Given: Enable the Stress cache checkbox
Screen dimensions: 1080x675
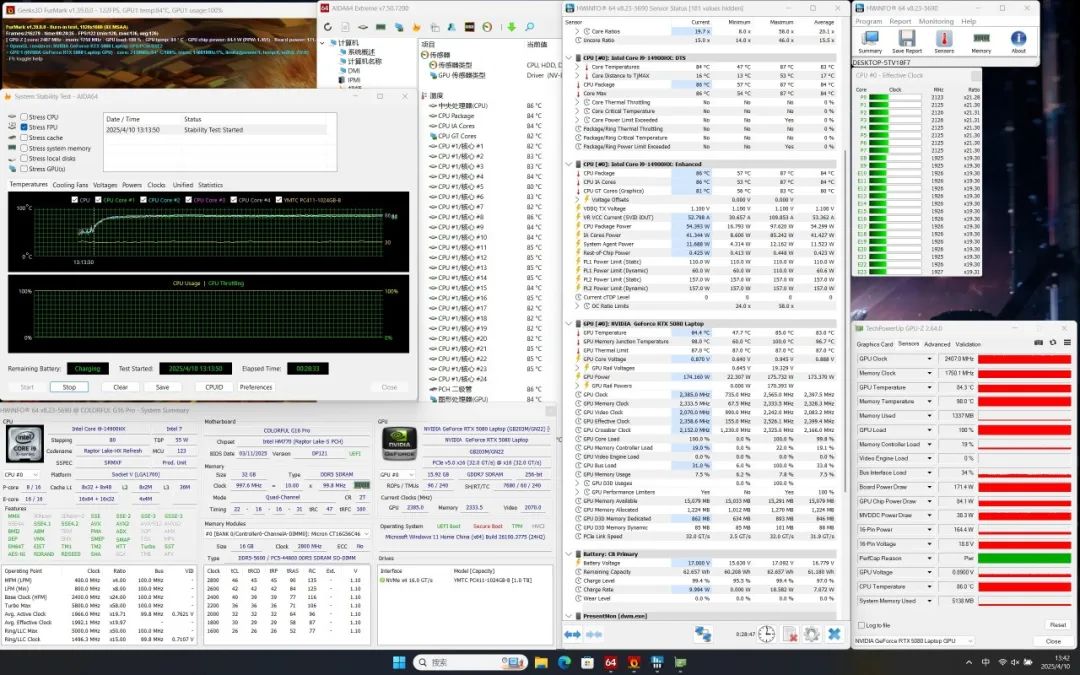Looking at the screenshot, I should [x=24, y=138].
